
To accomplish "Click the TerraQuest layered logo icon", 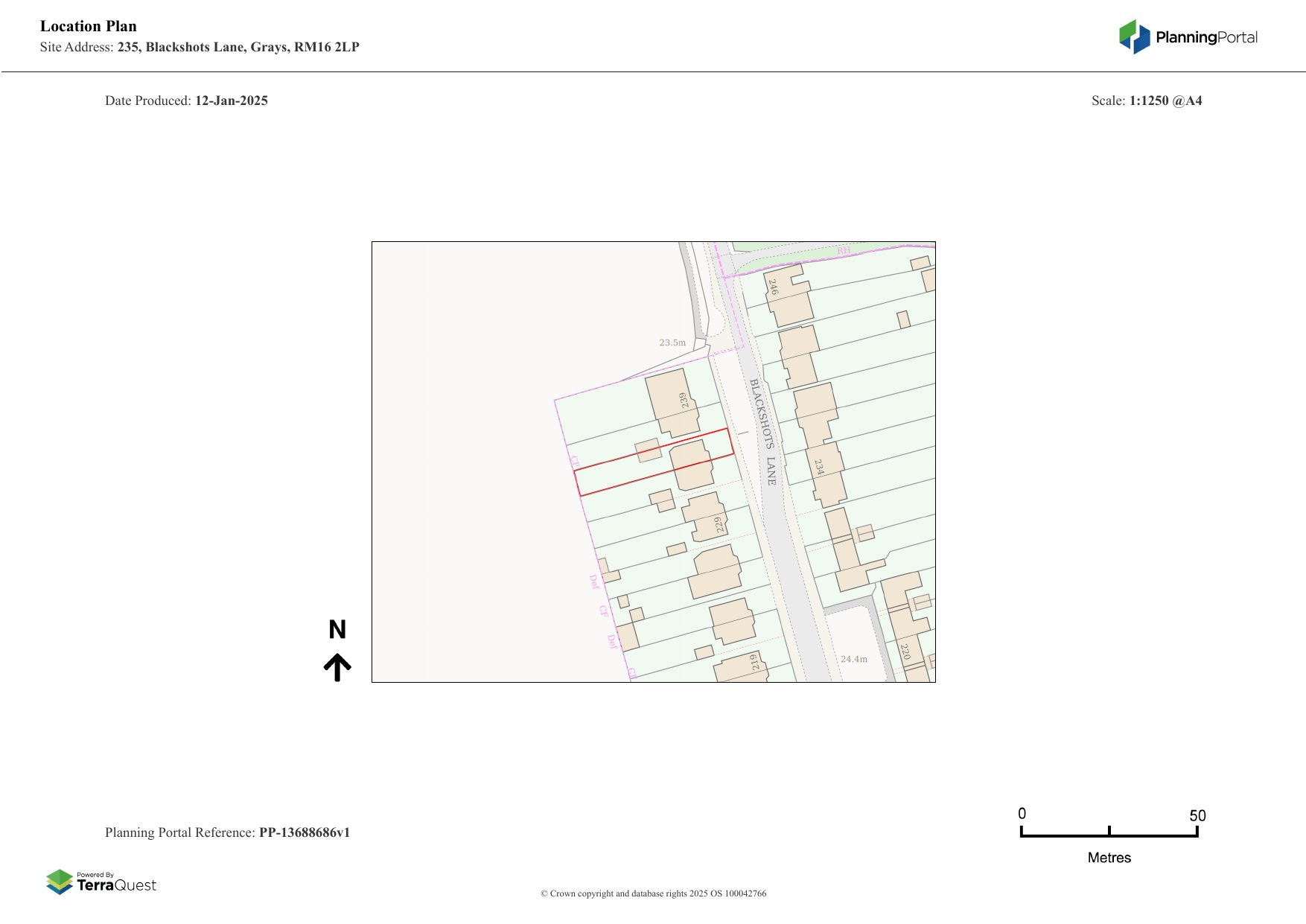I will [60, 882].
